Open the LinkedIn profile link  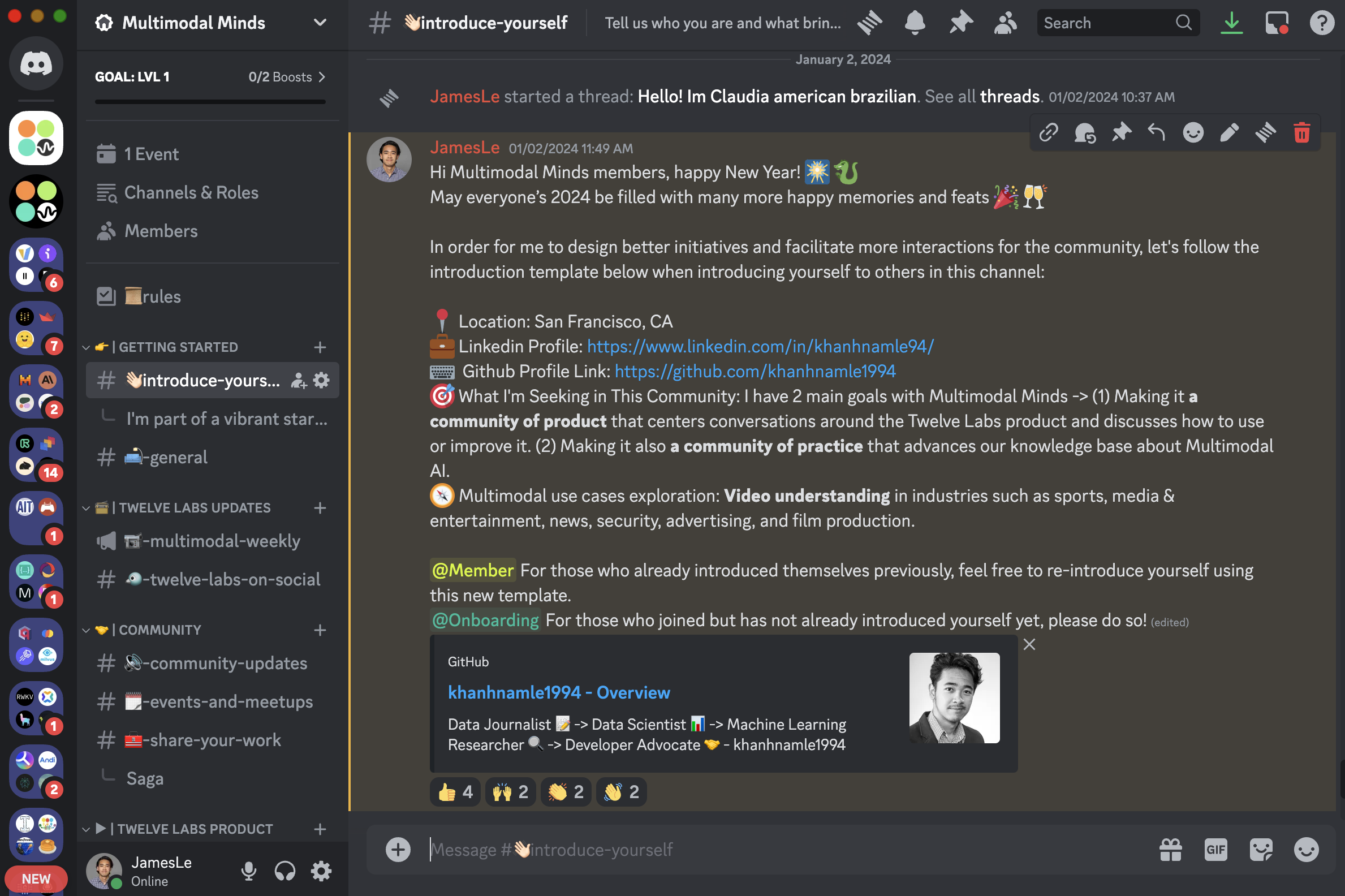[760, 346]
